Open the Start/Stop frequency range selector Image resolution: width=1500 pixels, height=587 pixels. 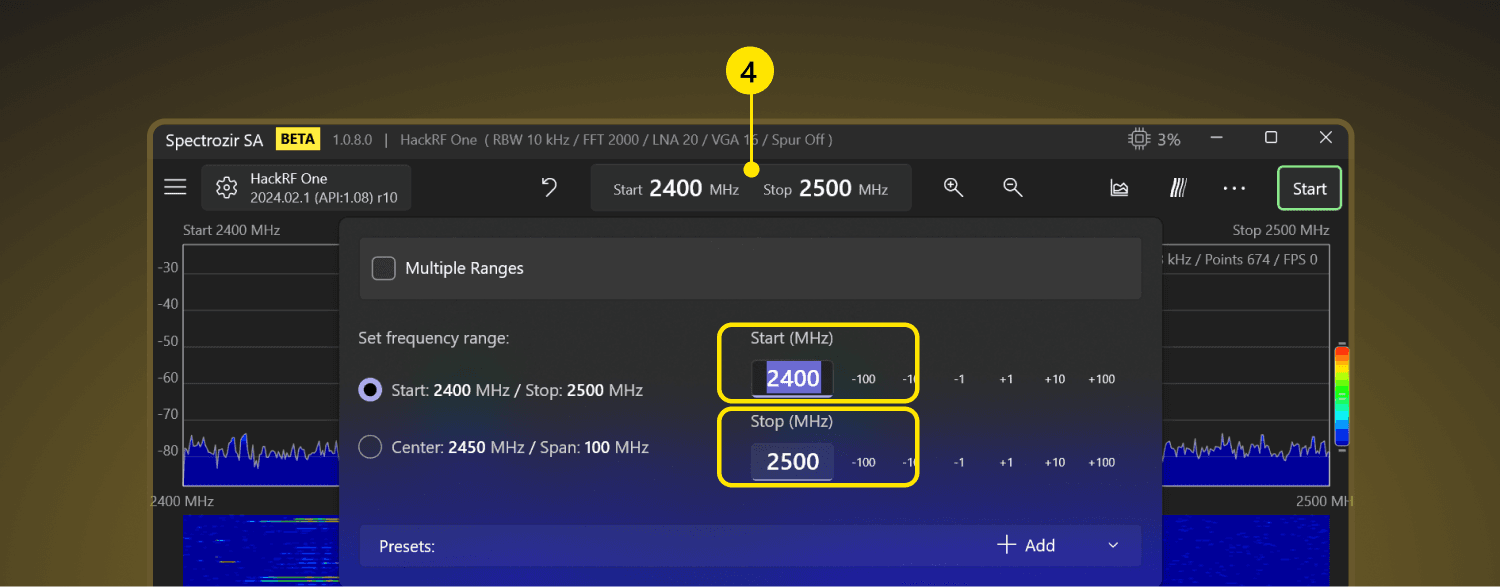click(751, 188)
